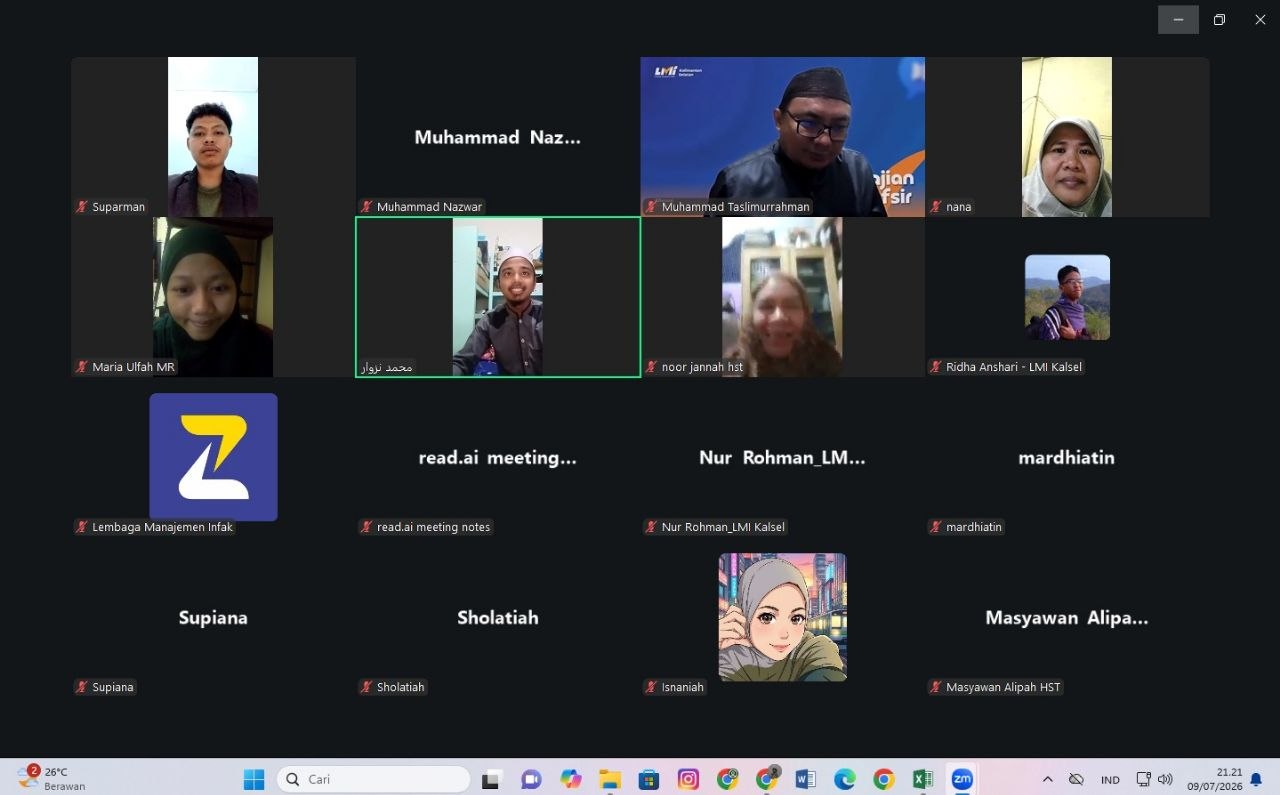1280x795 pixels.
Task: Launch Instagram from the taskbar
Action: pyautogui.click(x=688, y=779)
